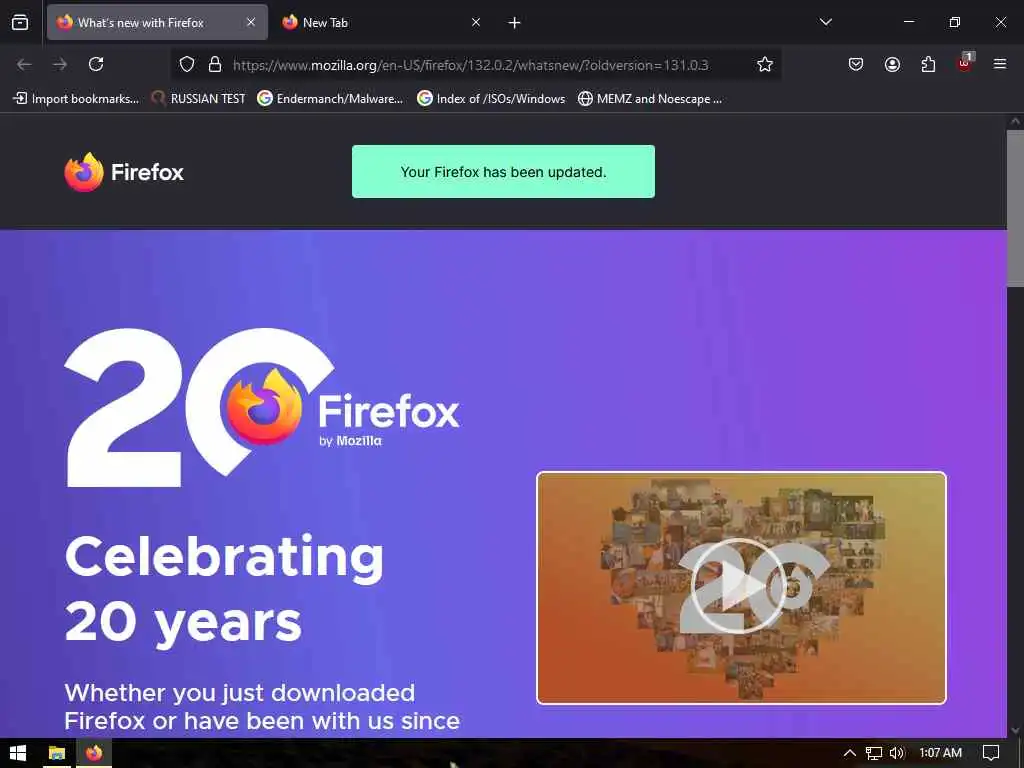Open MEMZ and Noescape bookmark
The image size is (1024, 768).
(650, 99)
